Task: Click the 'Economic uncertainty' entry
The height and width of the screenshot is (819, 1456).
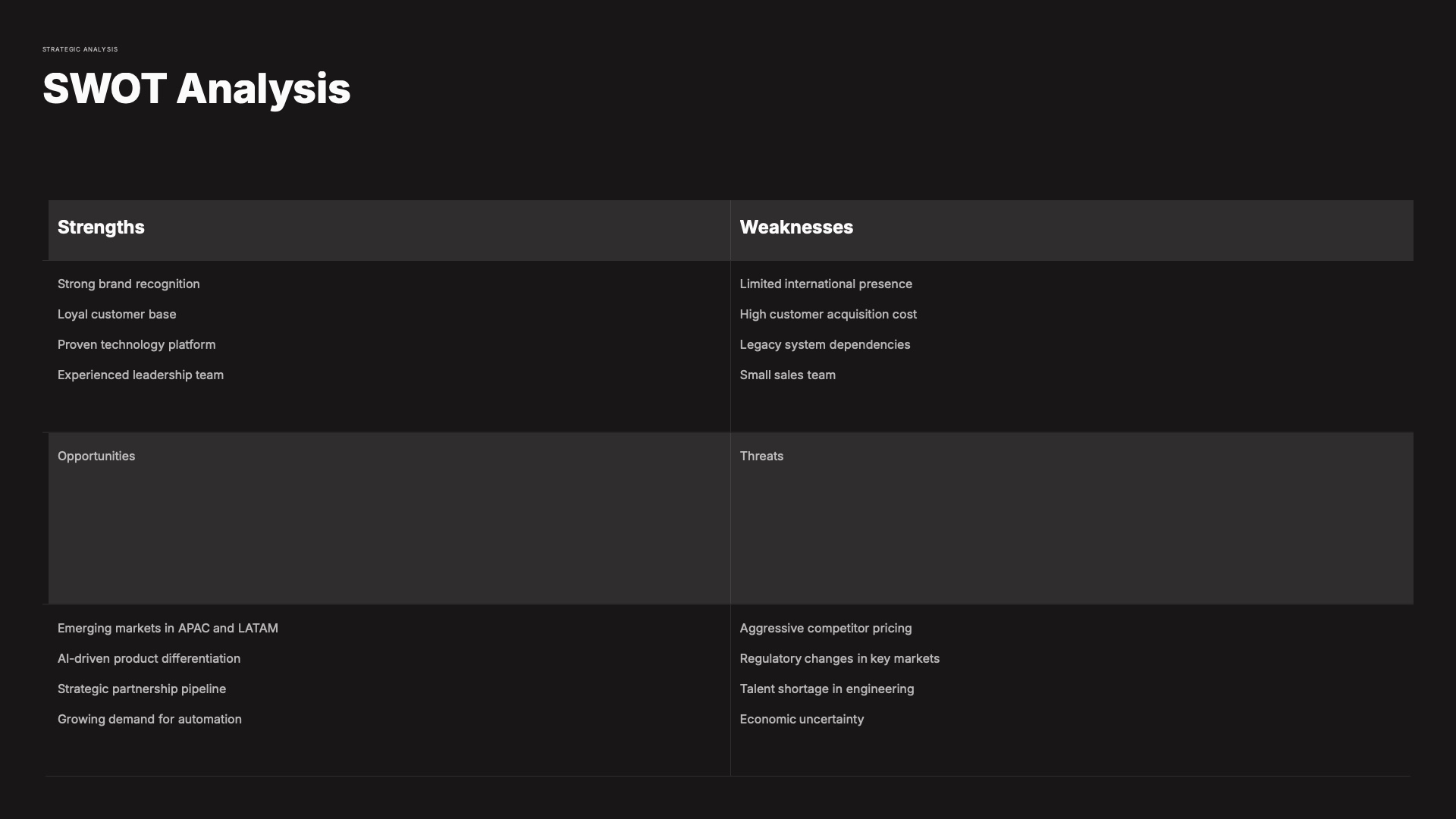Action: [x=802, y=720]
